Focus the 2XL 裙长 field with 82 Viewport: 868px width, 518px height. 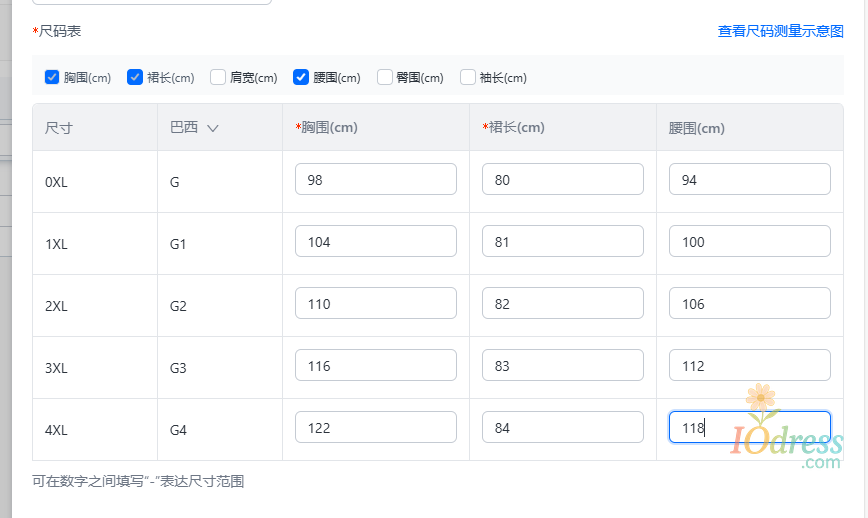pos(562,304)
